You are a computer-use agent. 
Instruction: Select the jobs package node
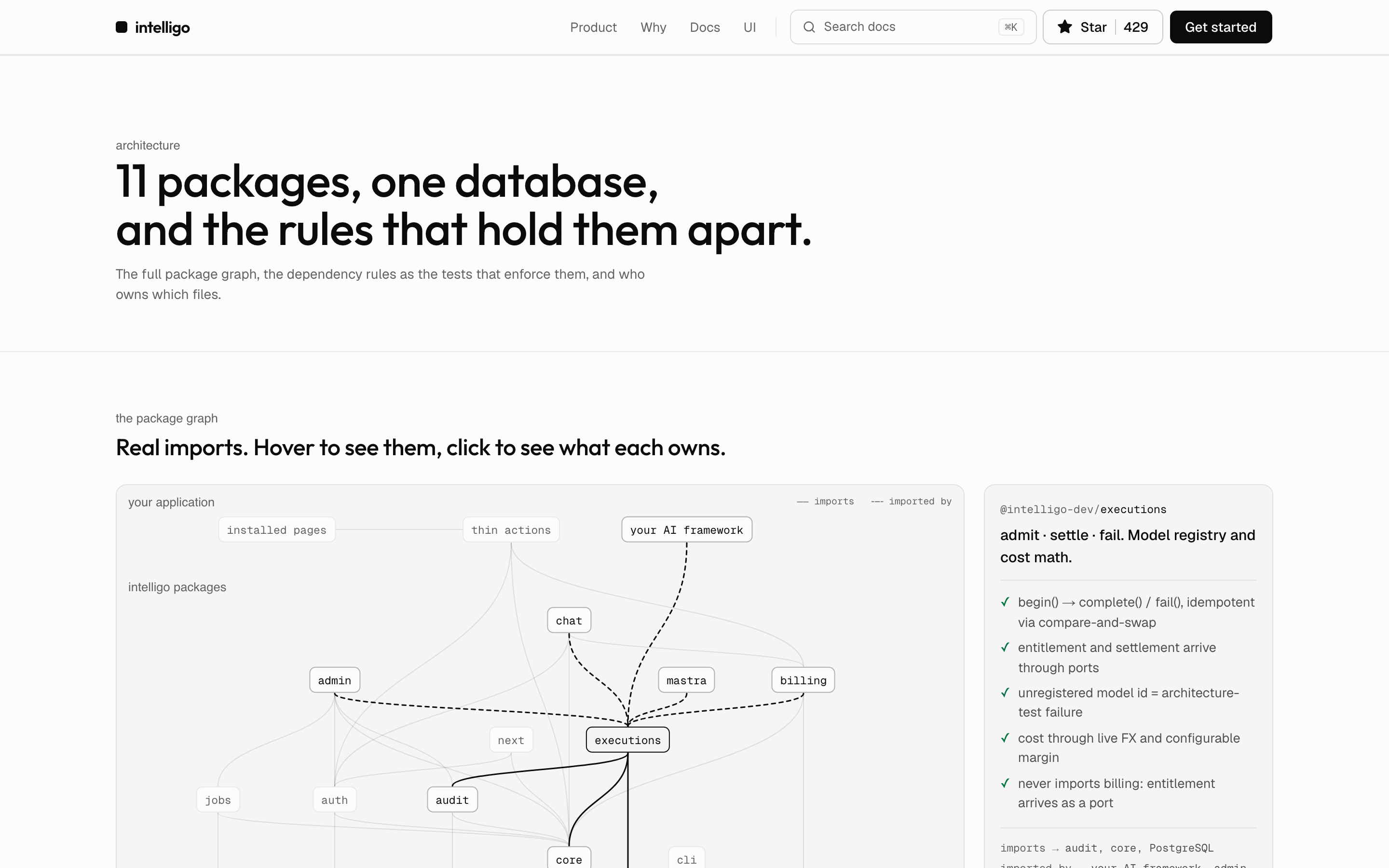[218, 799]
